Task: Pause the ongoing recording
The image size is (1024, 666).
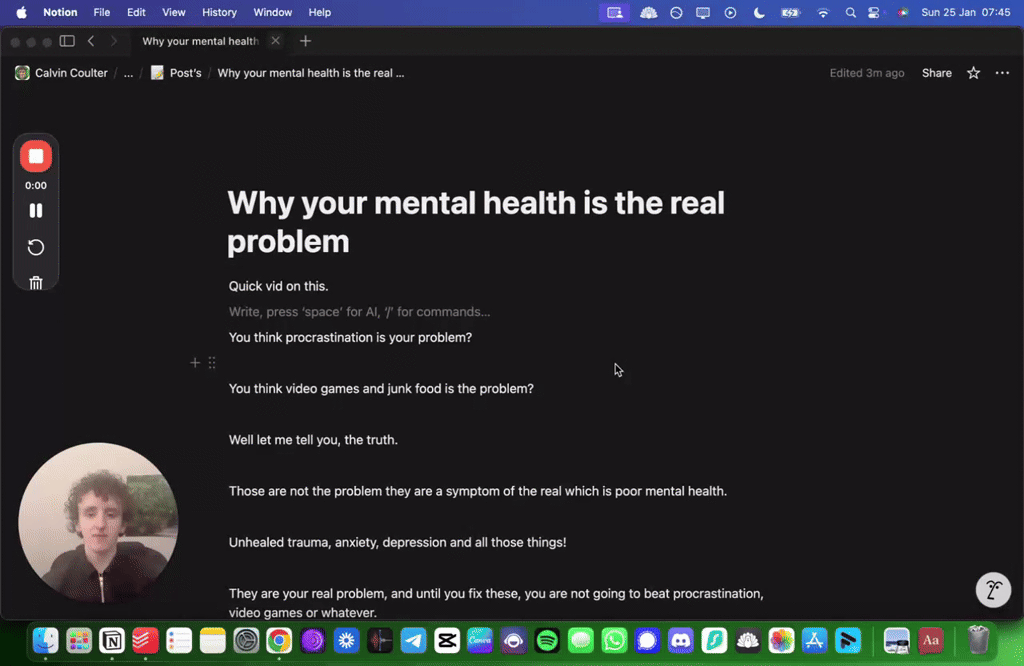Action: [x=36, y=210]
